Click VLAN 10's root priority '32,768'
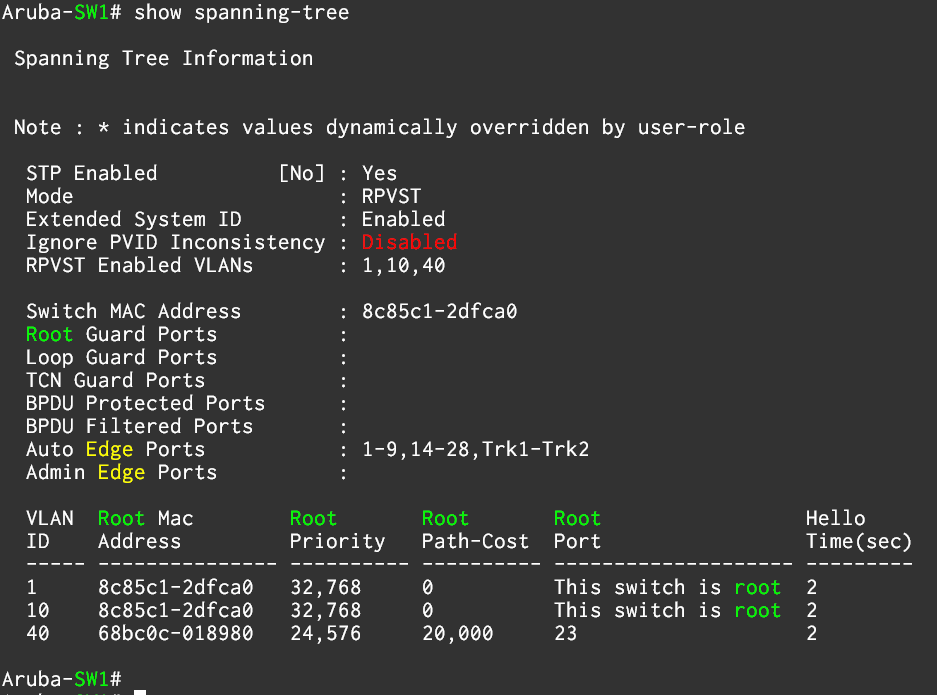Viewport: 937px width, 695px height. (x=326, y=610)
